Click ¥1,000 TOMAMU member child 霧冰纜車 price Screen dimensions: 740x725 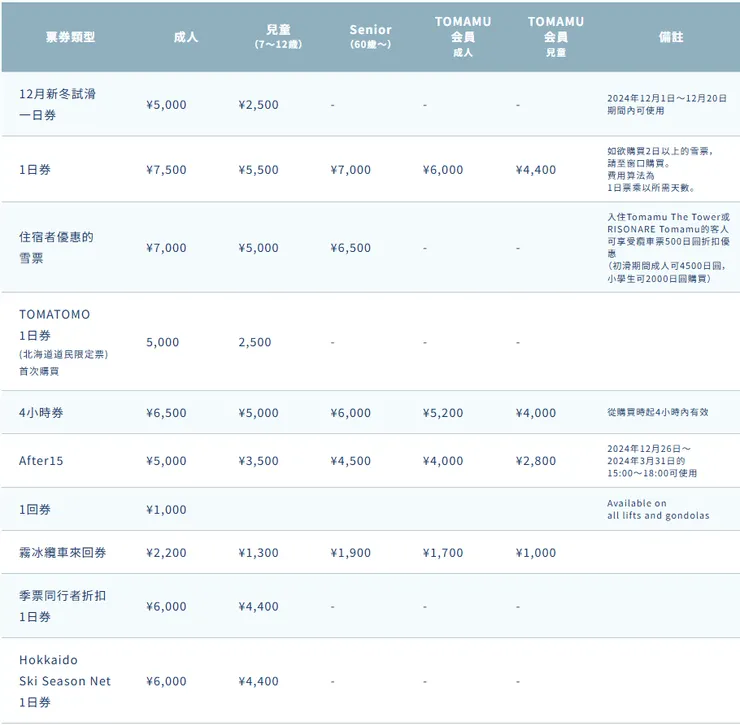tap(536, 553)
